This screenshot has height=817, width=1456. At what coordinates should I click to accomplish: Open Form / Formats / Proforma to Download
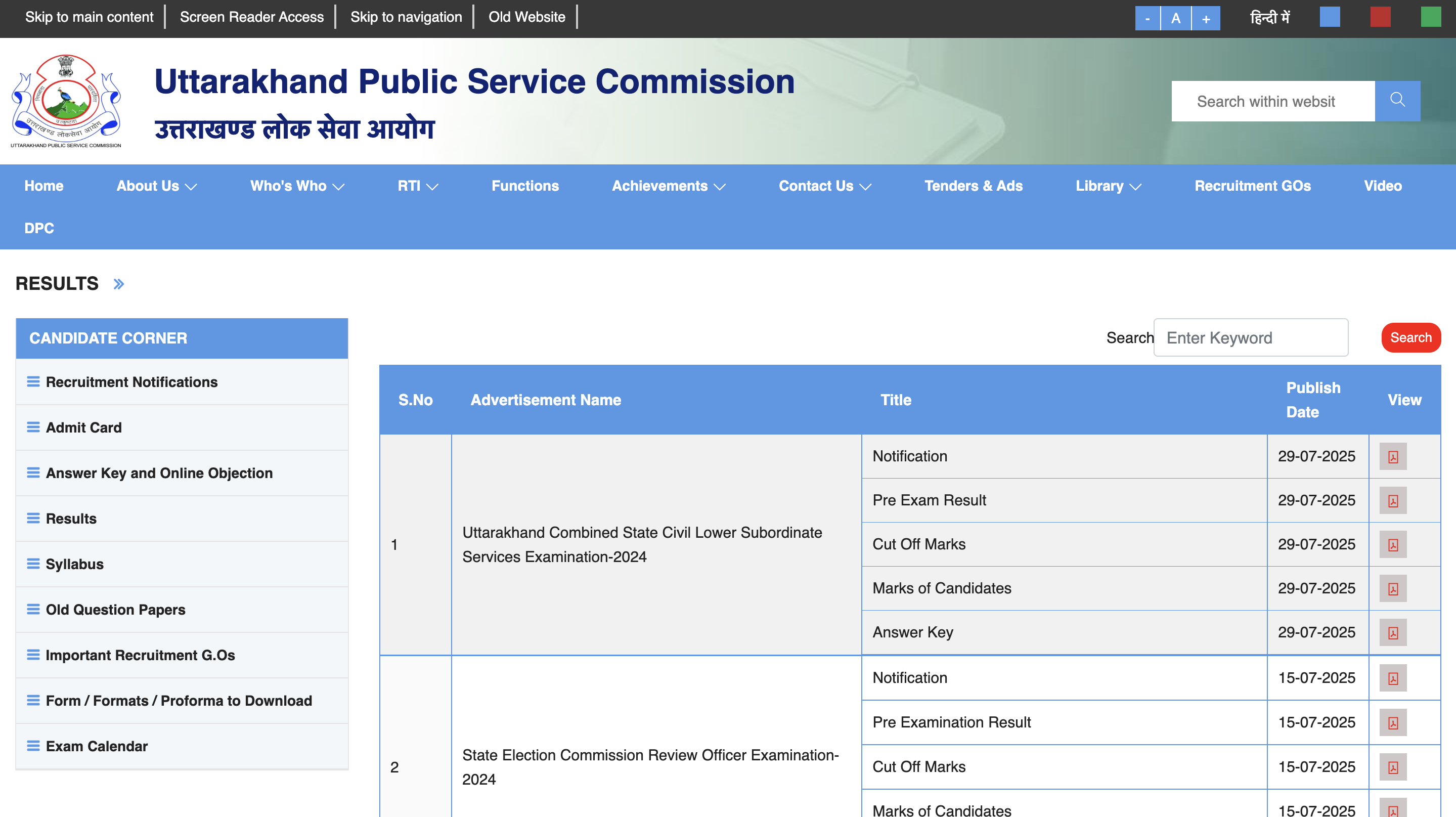tap(179, 701)
